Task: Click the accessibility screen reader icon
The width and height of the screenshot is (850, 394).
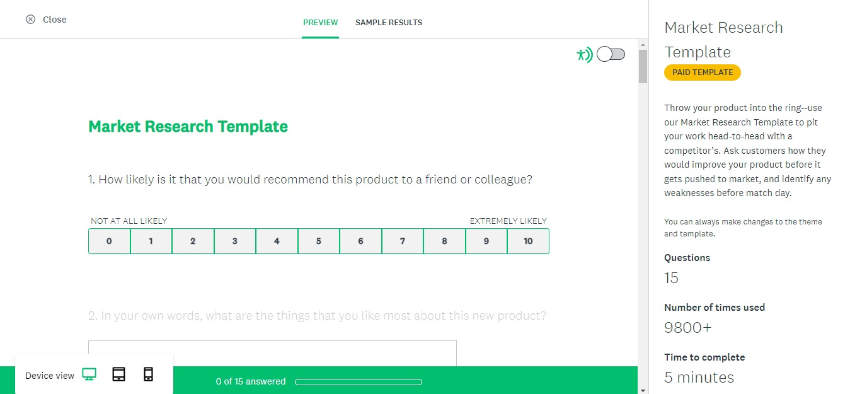Action: [x=584, y=55]
